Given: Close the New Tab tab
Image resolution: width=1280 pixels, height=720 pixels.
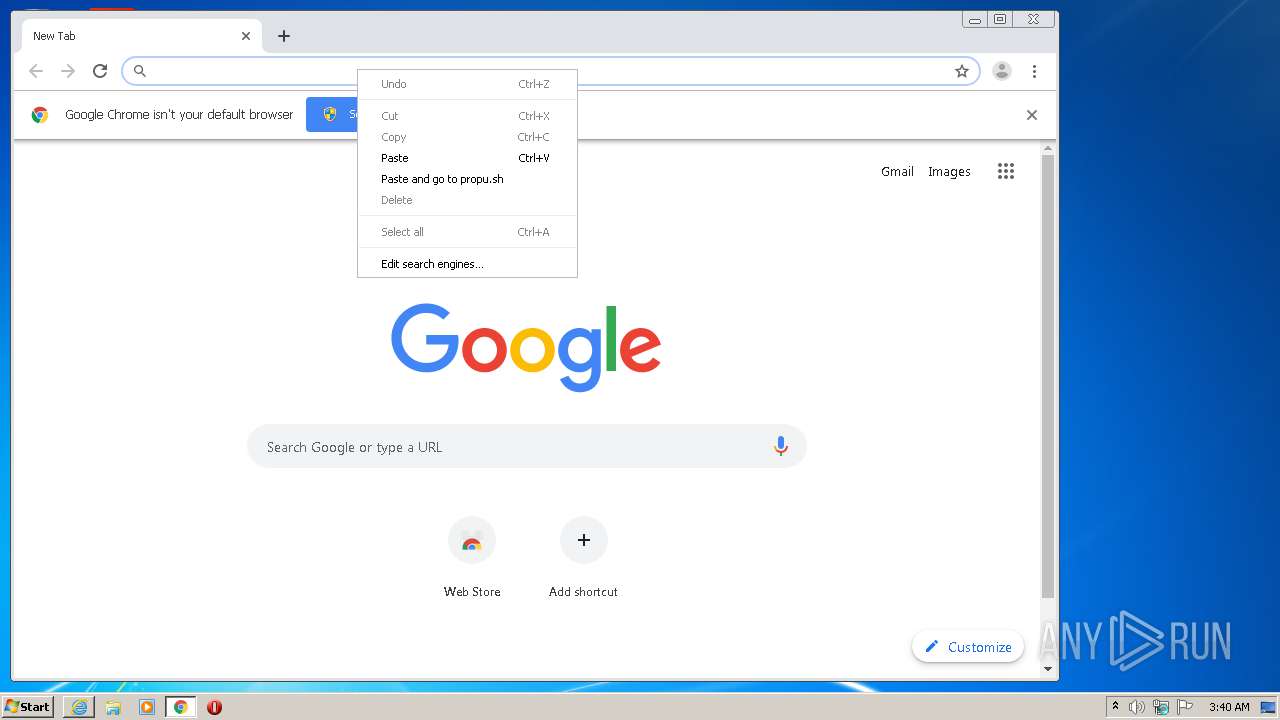Looking at the screenshot, I should 246,36.
